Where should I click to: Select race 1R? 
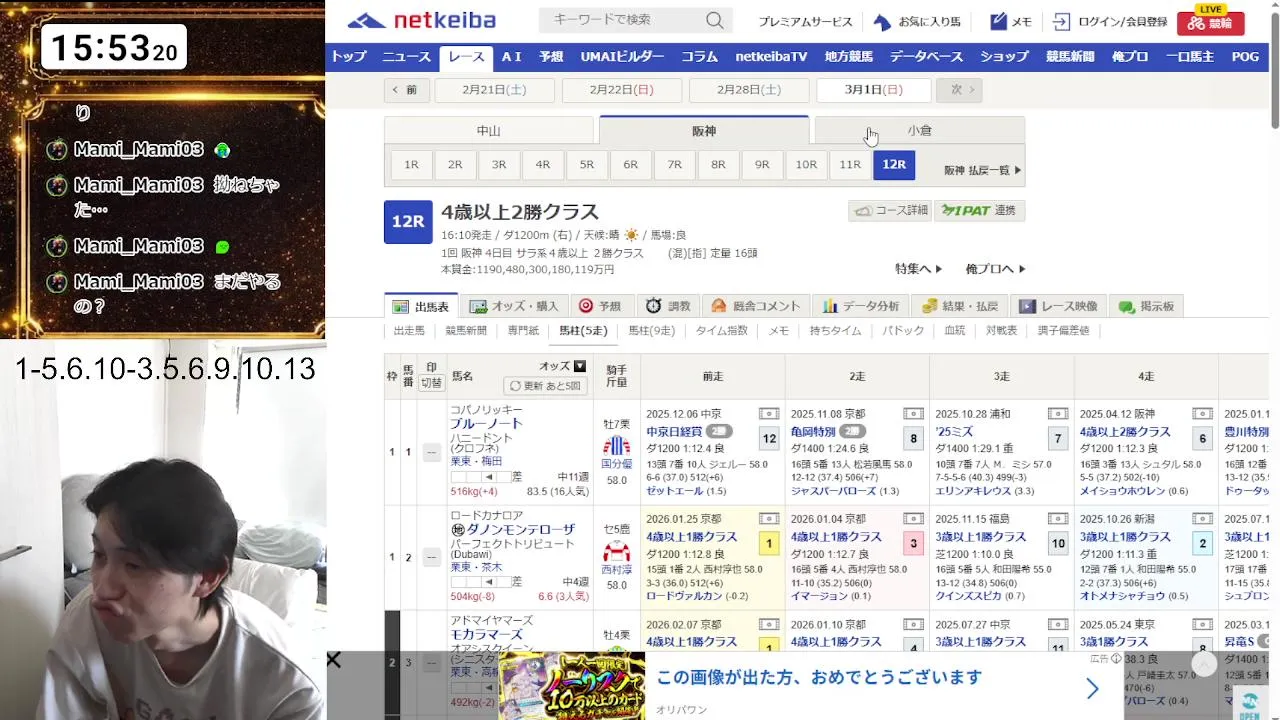click(x=411, y=165)
